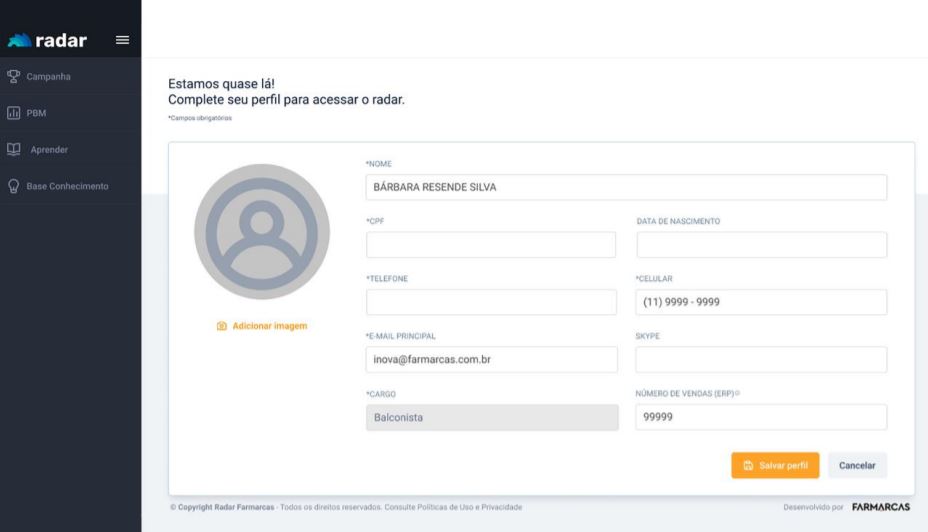
Task: Toggle the hamburger menu icon
Action: 123,40
